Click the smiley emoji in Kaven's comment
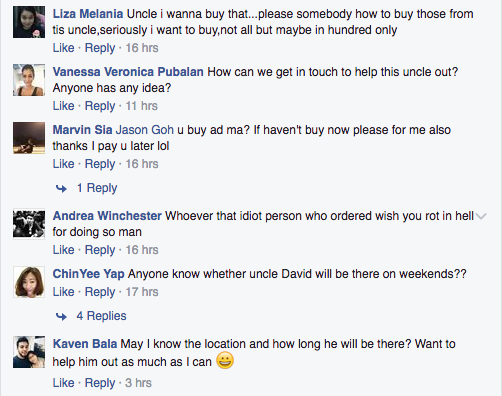The image size is (502, 396). 225,361
